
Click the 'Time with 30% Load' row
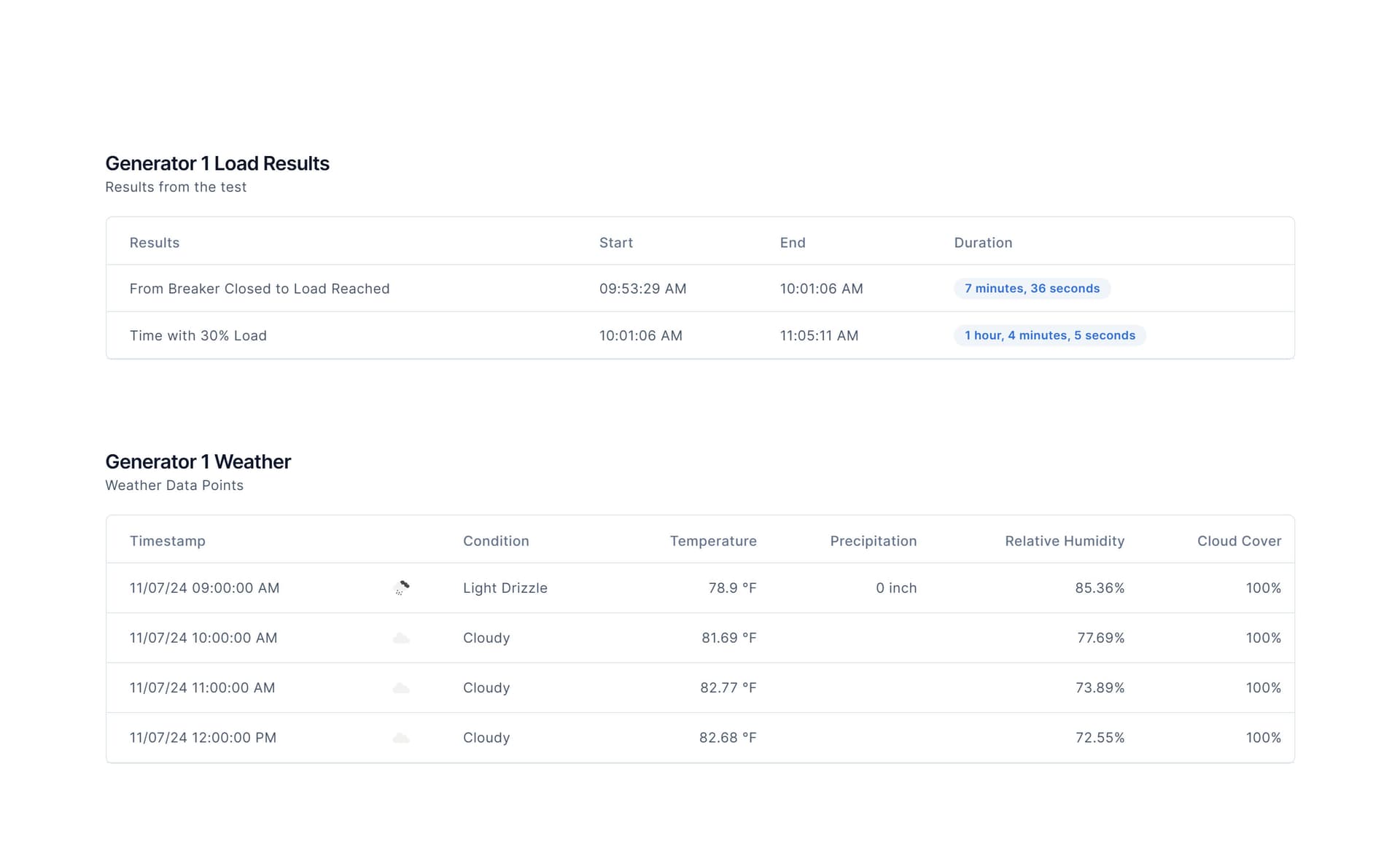click(x=198, y=335)
